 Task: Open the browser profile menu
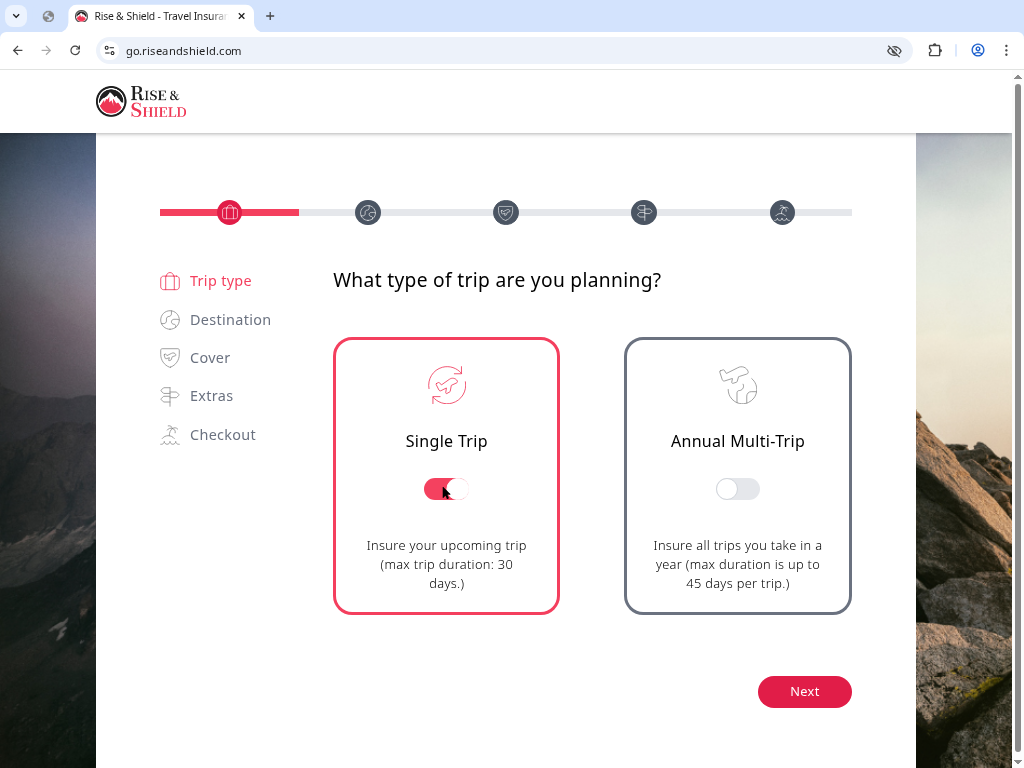(x=978, y=51)
